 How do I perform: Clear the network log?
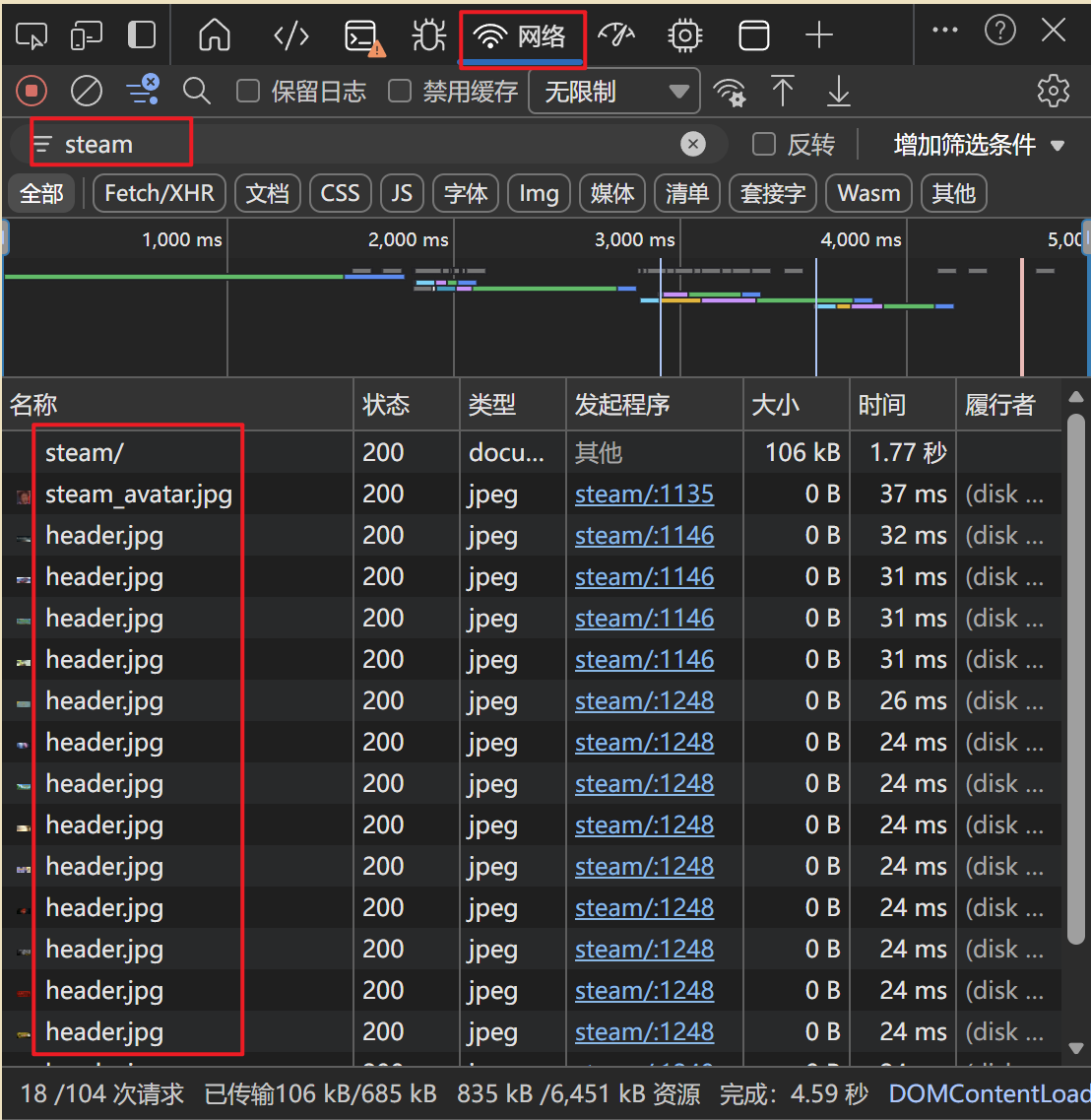pyautogui.click(x=87, y=92)
